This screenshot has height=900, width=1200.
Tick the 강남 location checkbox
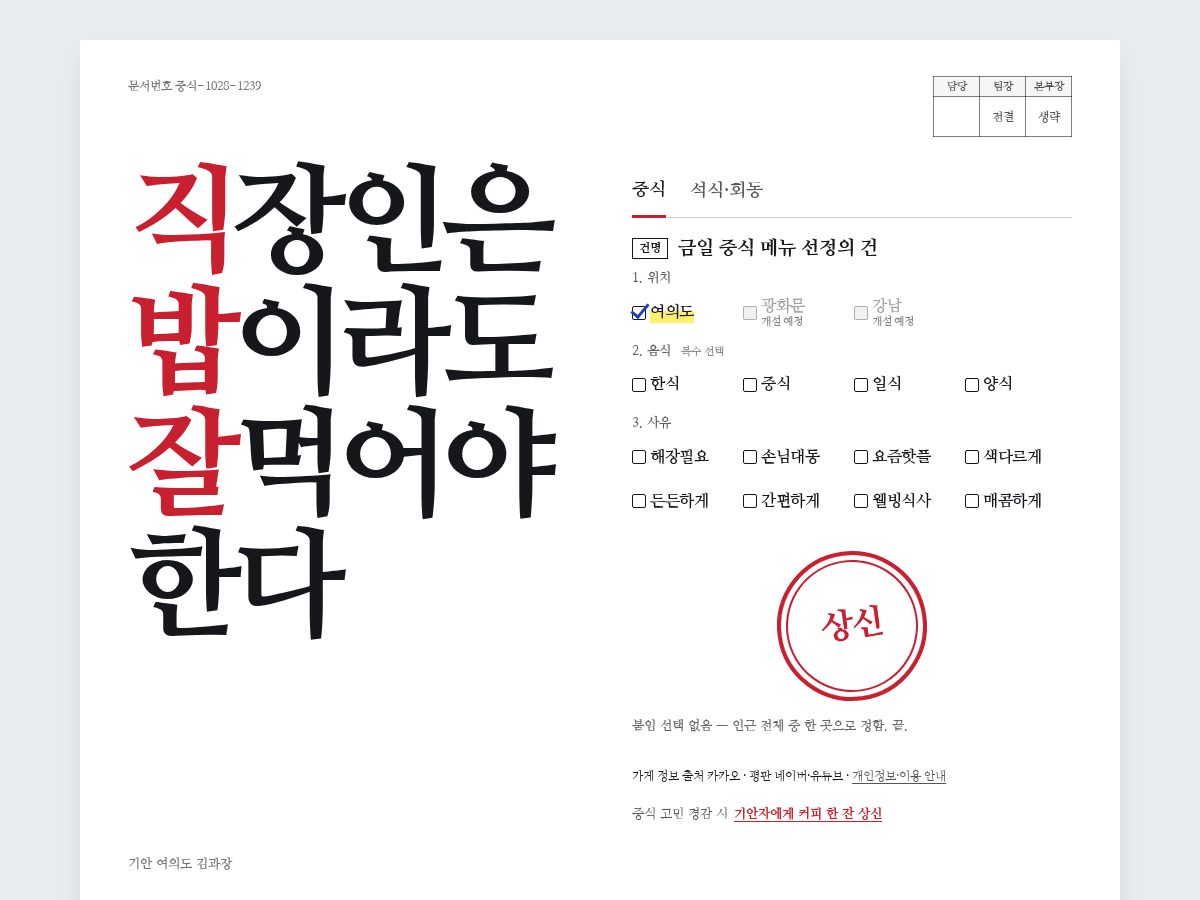[861, 313]
